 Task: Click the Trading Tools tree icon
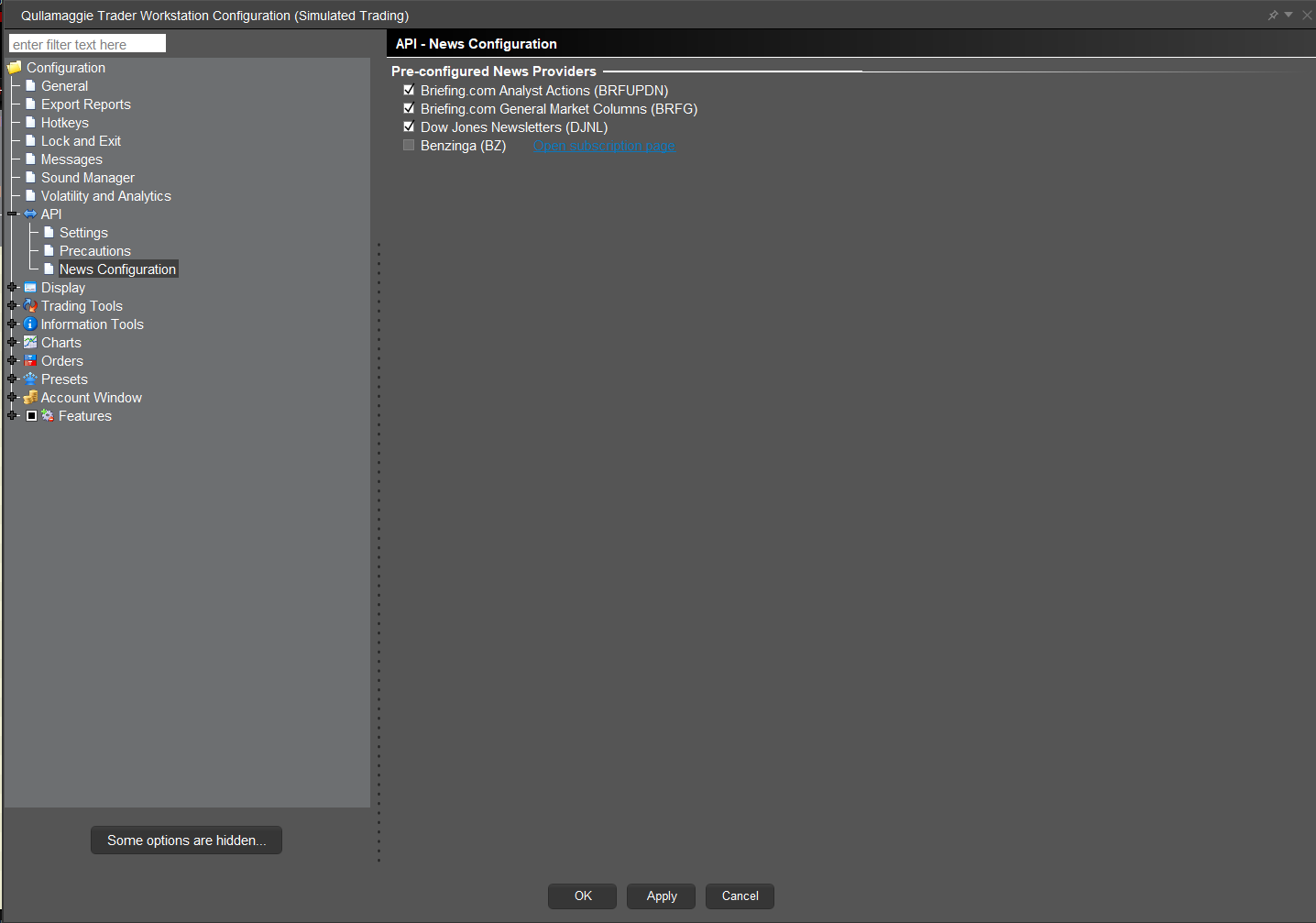pos(30,306)
